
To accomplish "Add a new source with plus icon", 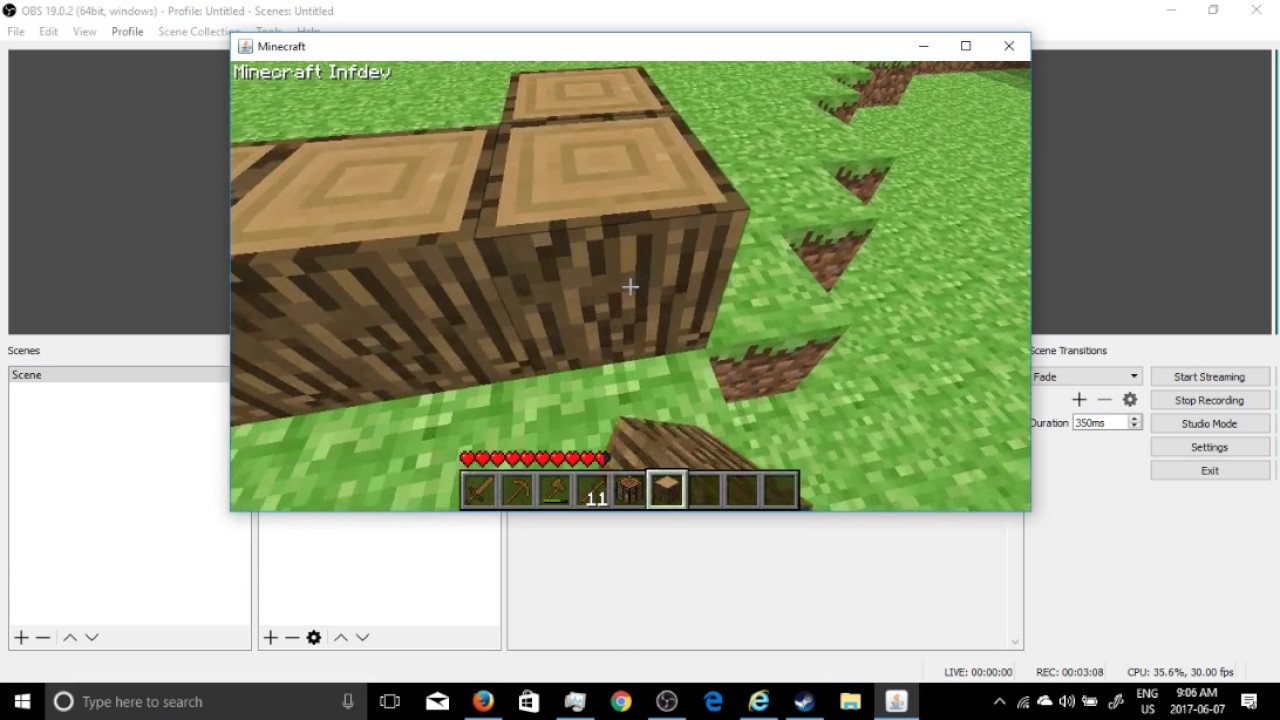I will click(270, 637).
